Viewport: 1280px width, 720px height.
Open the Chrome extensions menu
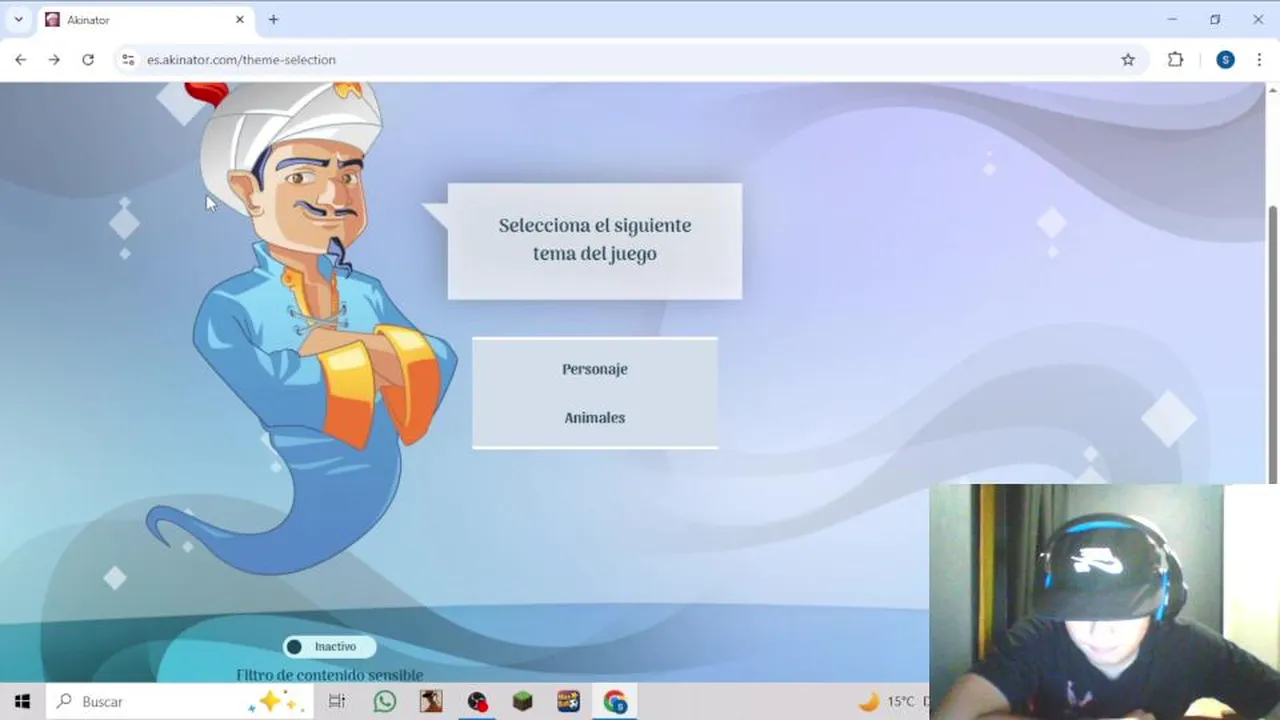click(x=1176, y=60)
